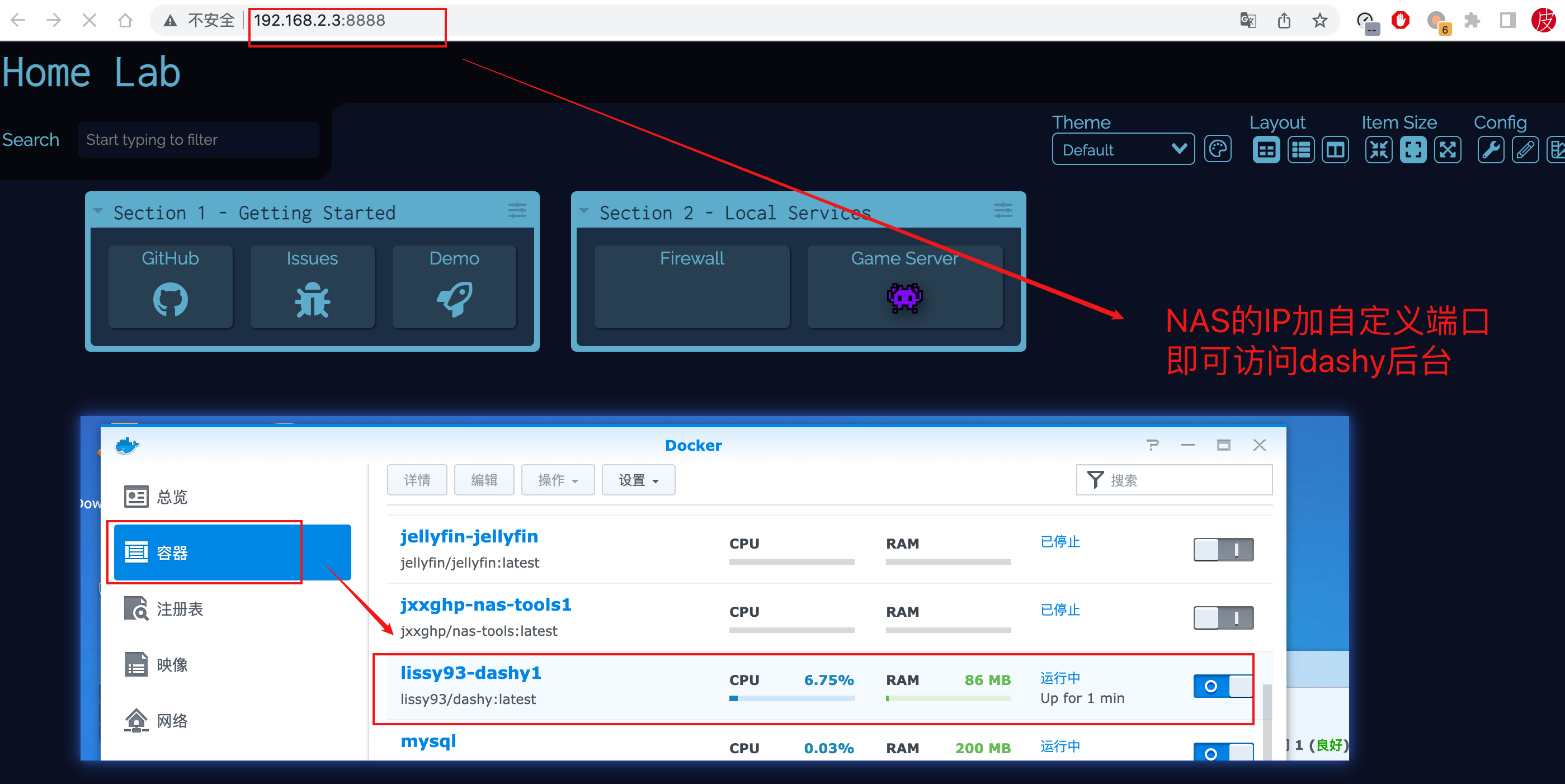The height and width of the screenshot is (784, 1565).
Task: Open 总览 in Docker sidebar
Action: coord(136,496)
